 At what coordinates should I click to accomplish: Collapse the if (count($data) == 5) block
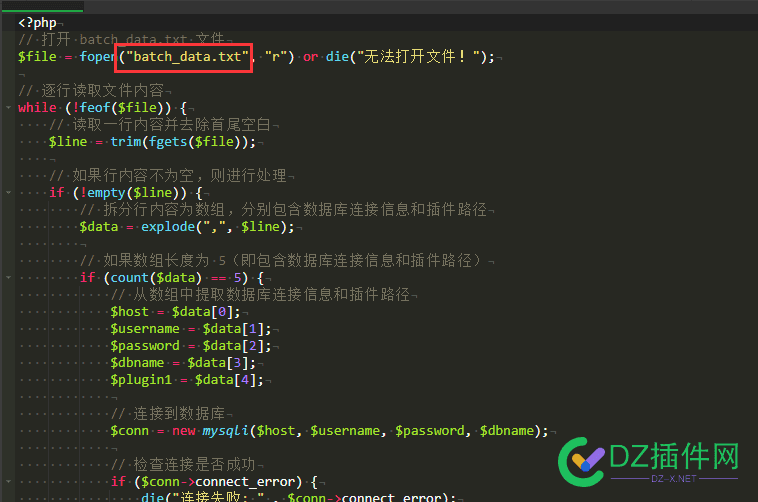pyautogui.click(x=9, y=278)
